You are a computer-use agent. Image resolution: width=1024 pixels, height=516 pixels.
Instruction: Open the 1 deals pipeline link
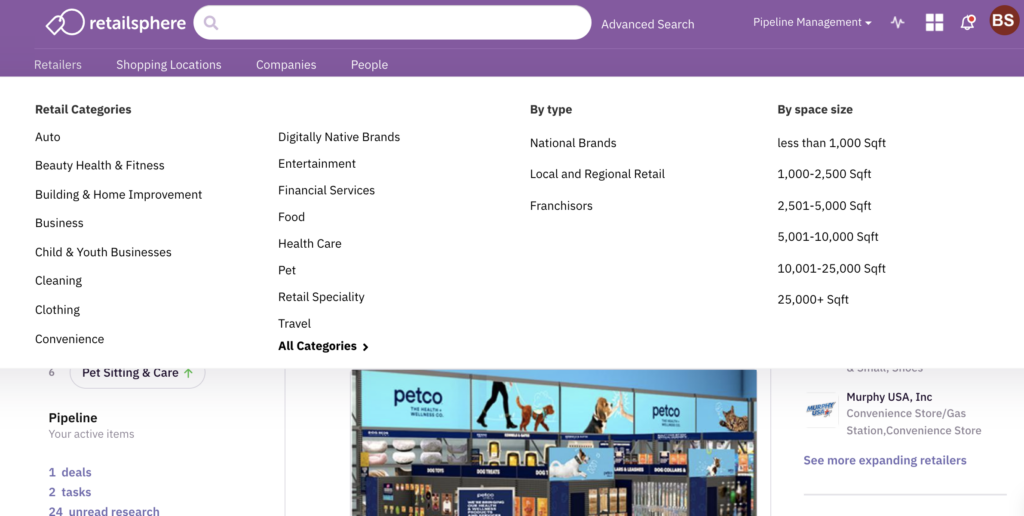[70, 472]
